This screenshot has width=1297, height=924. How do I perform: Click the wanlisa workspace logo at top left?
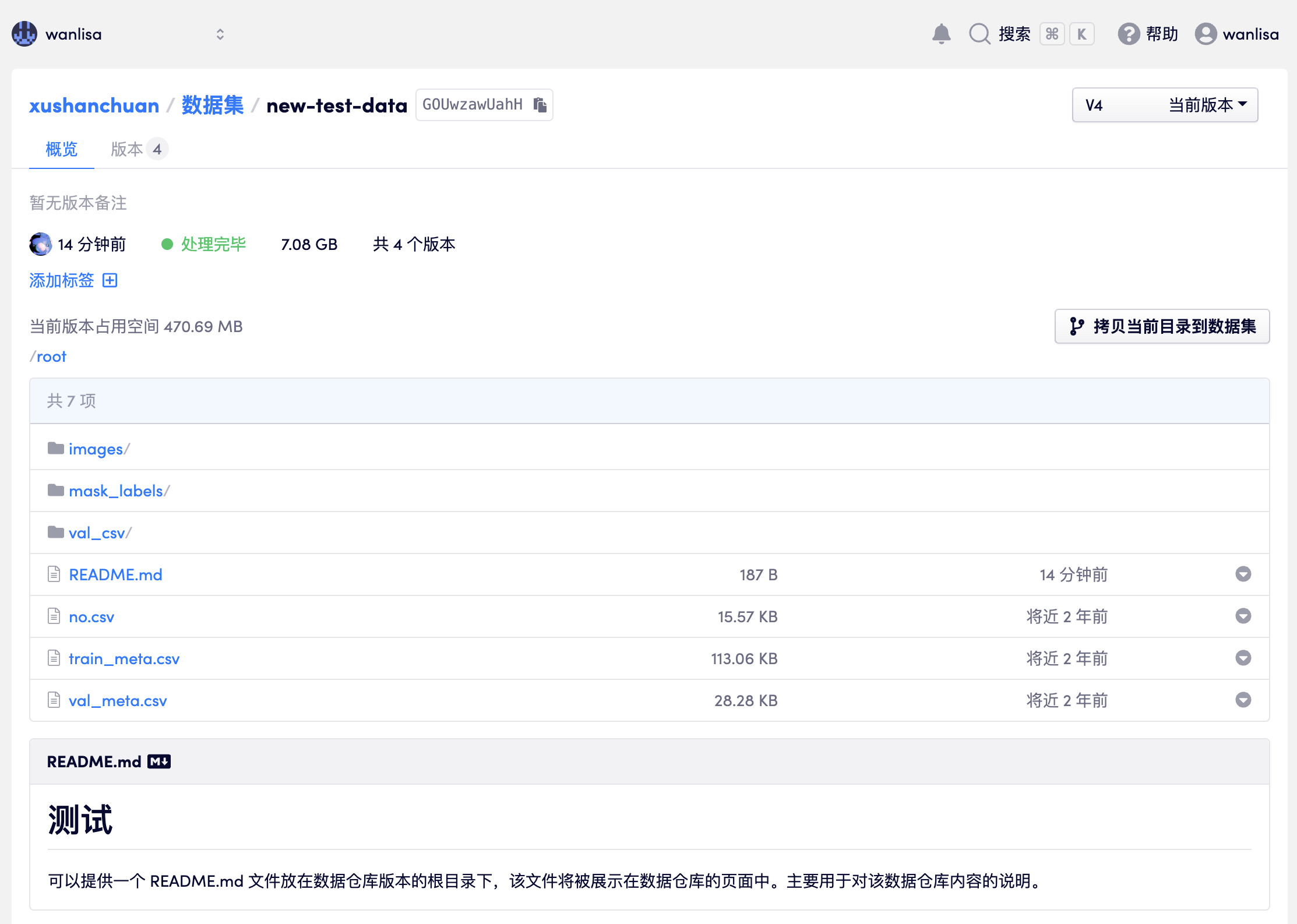pyautogui.click(x=24, y=34)
